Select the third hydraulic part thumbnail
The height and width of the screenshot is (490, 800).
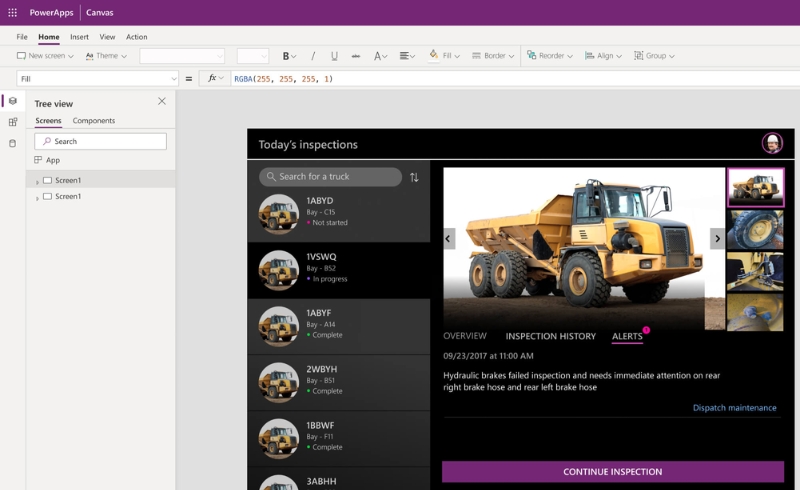[755, 271]
